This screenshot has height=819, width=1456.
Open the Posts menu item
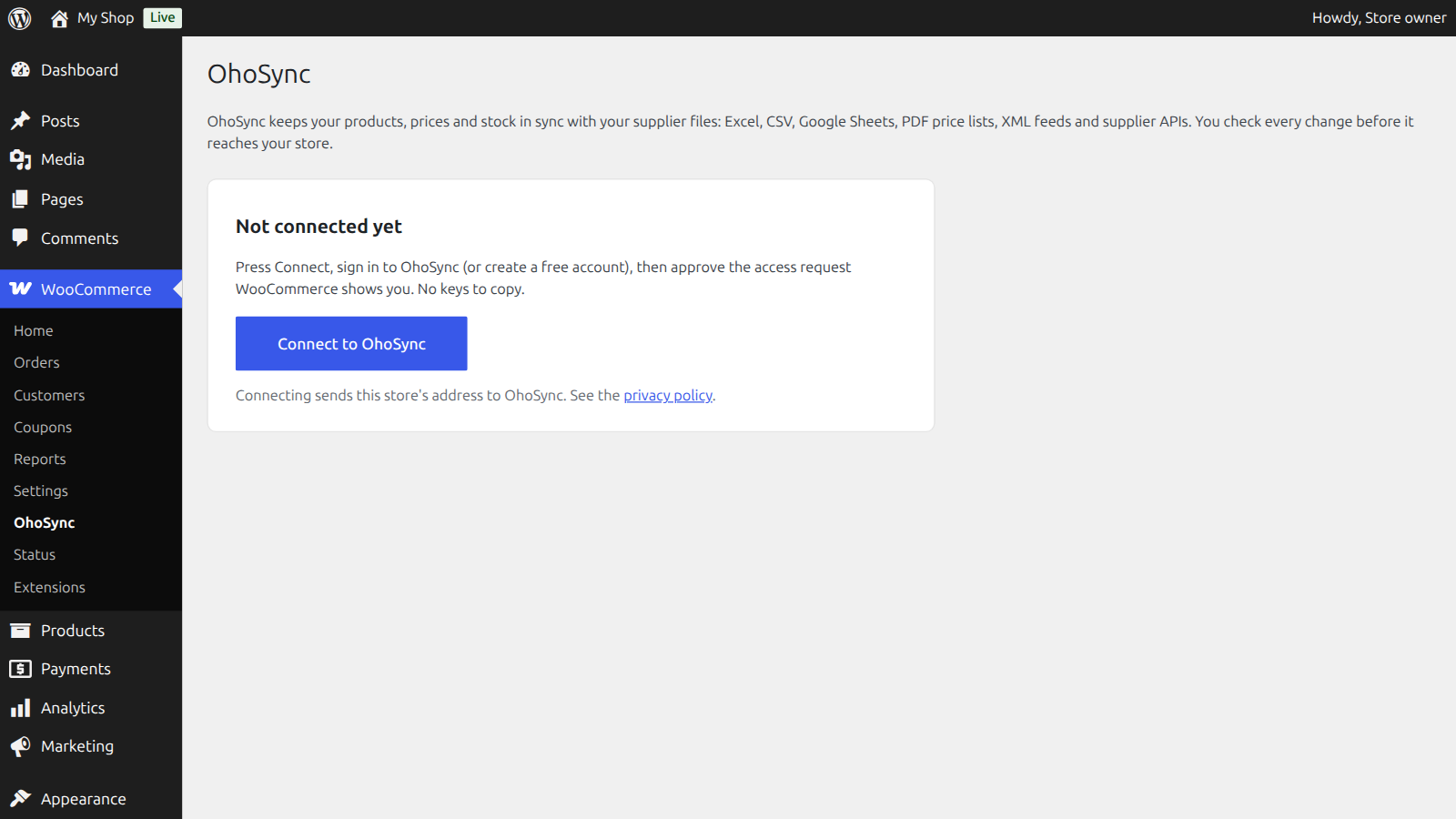[x=91, y=121]
